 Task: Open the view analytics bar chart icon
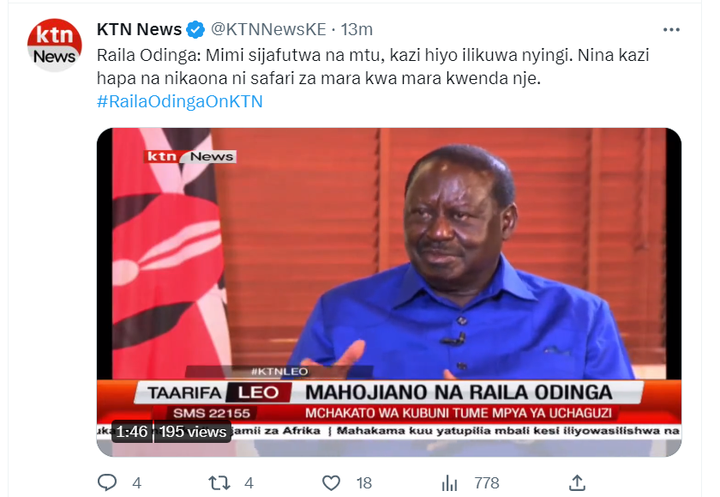click(x=449, y=483)
